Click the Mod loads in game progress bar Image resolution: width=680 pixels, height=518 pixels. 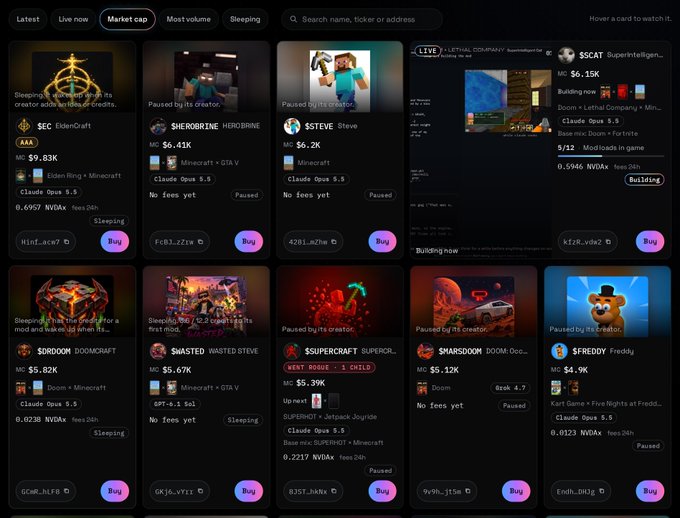[611, 155]
